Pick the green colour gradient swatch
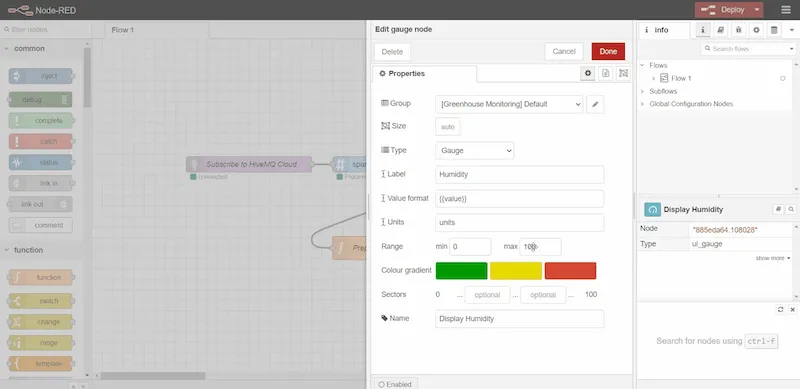Image resolution: width=800 pixels, height=389 pixels. (461, 271)
